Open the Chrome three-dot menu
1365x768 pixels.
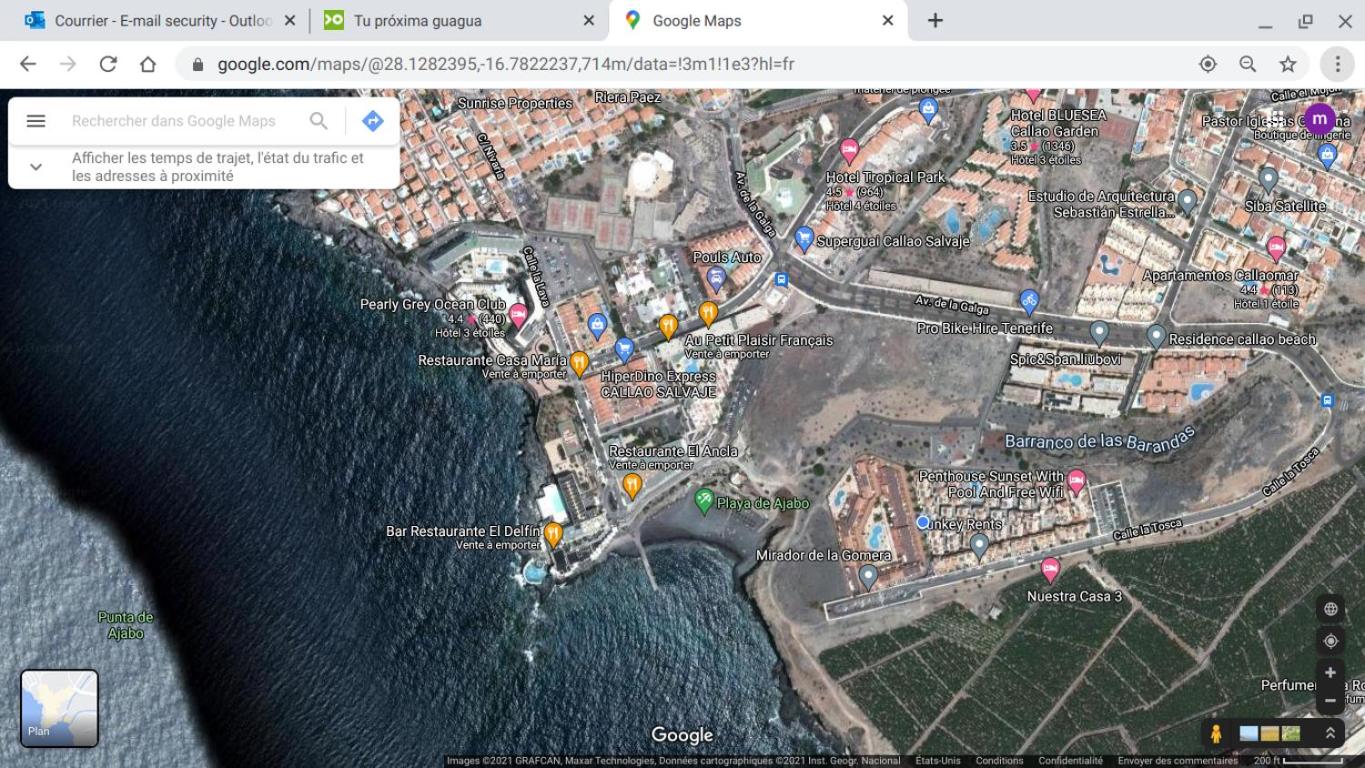pyautogui.click(x=1337, y=64)
